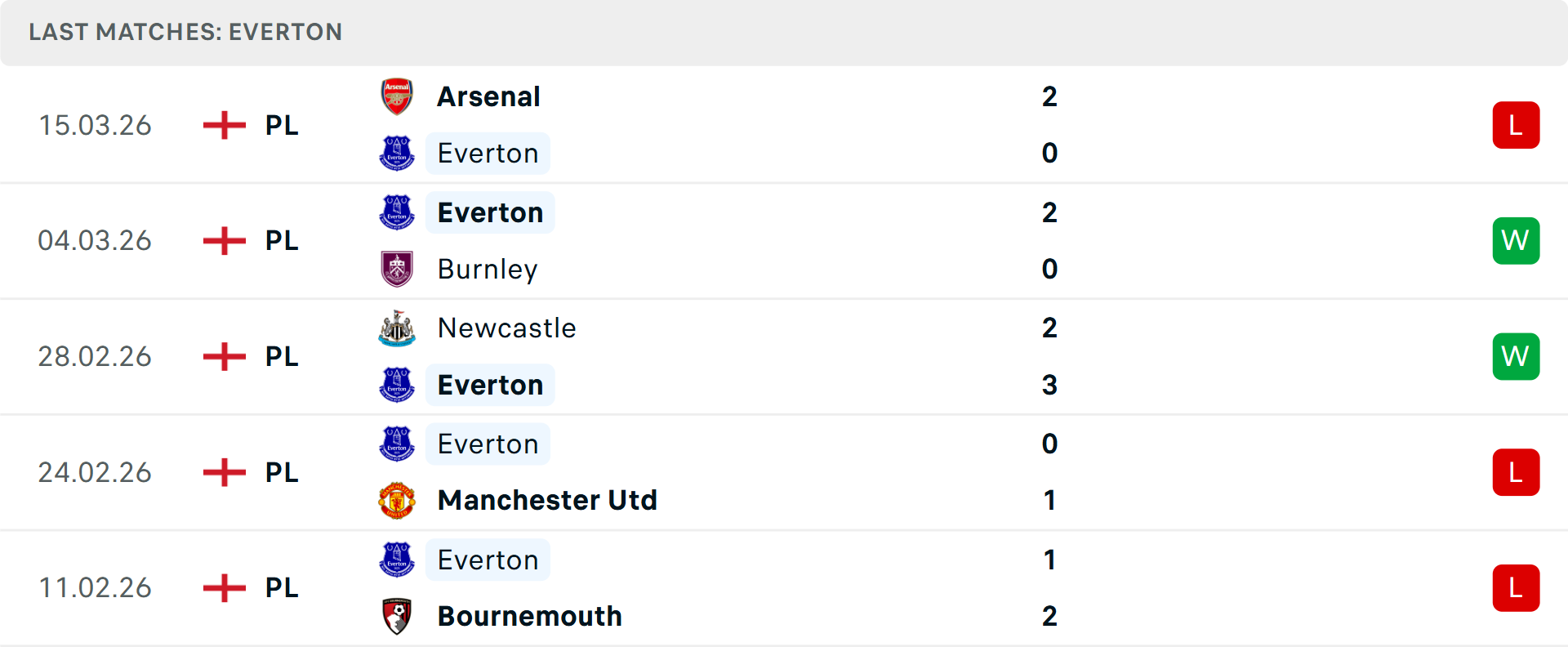
Task: Click the date 24.02.26
Action: click(95, 471)
